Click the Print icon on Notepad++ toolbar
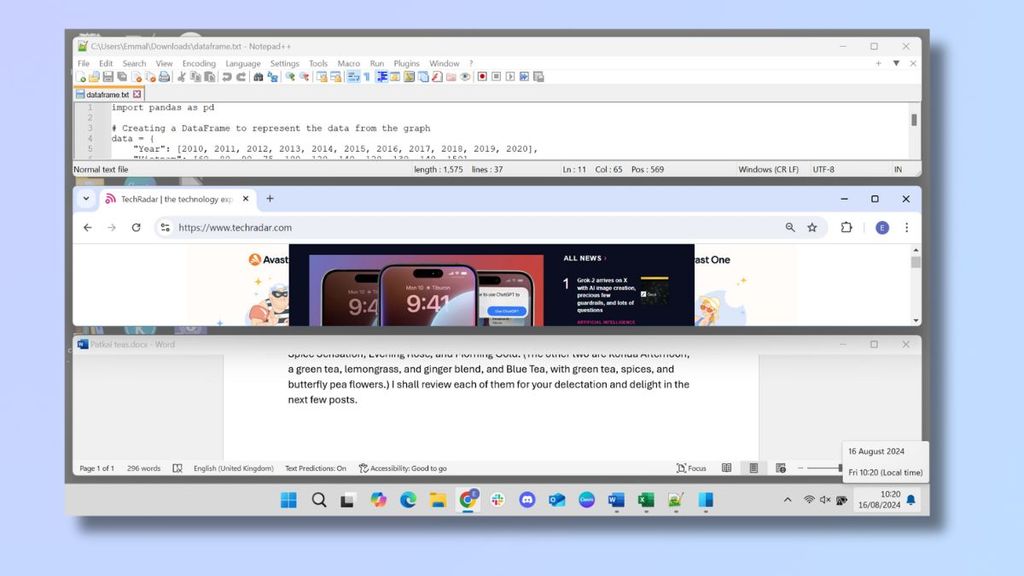The image size is (1024, 576). [x=164, y=76]
